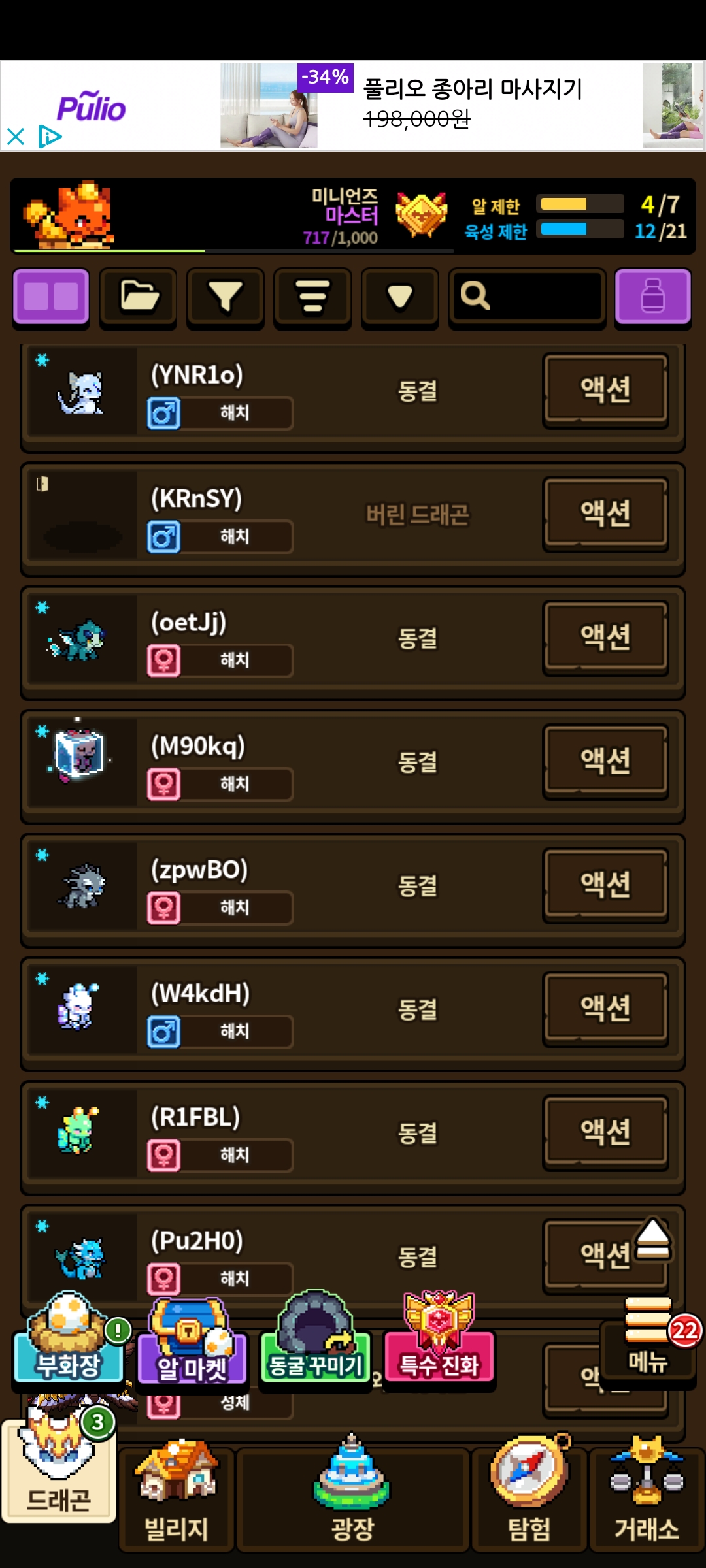Image resolution: width=706 pixels, height=1568 pixels.
Task: Collapse menu with the up-eject arrow
Action: click(652, 1239)
